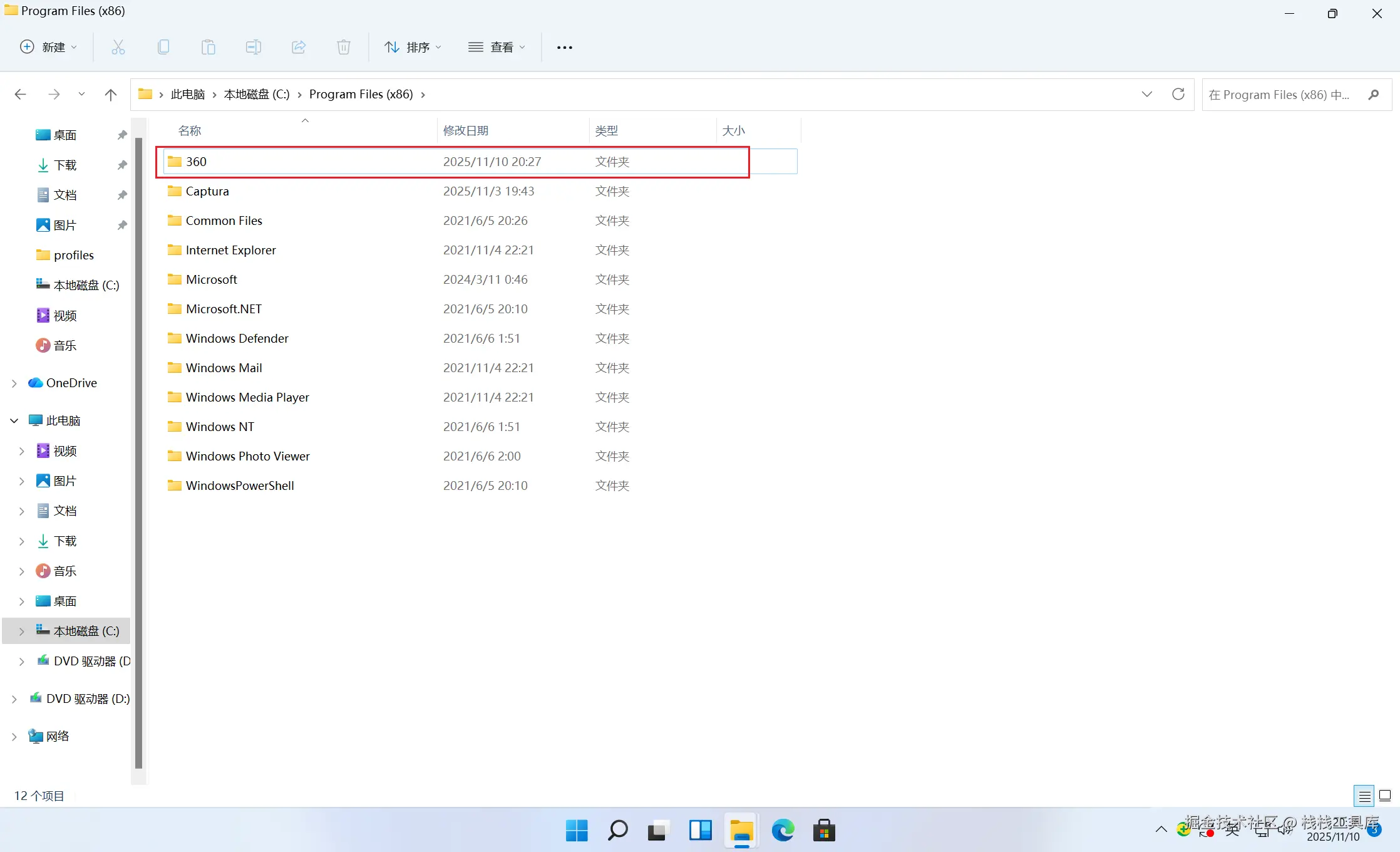Sort by the 修改日期 column header
The height and width of the screenshot is (852, 1400).
(x=466, y=130)
